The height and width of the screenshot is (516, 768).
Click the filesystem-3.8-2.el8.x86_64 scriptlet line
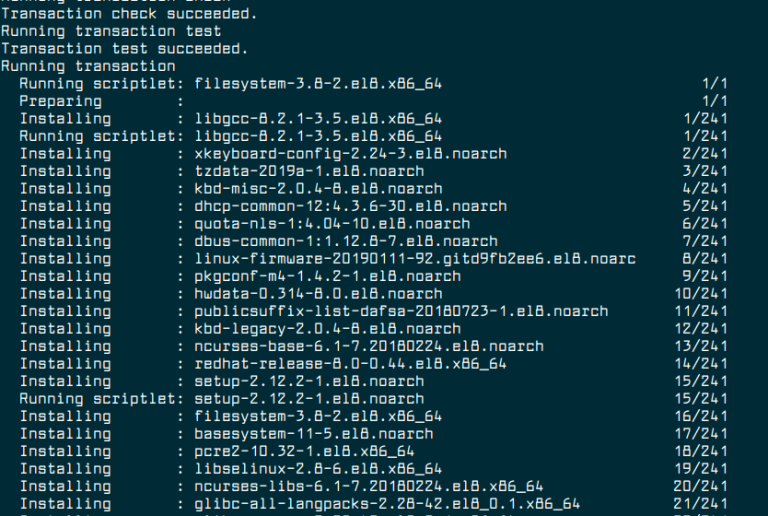click(x=319, y=84)
